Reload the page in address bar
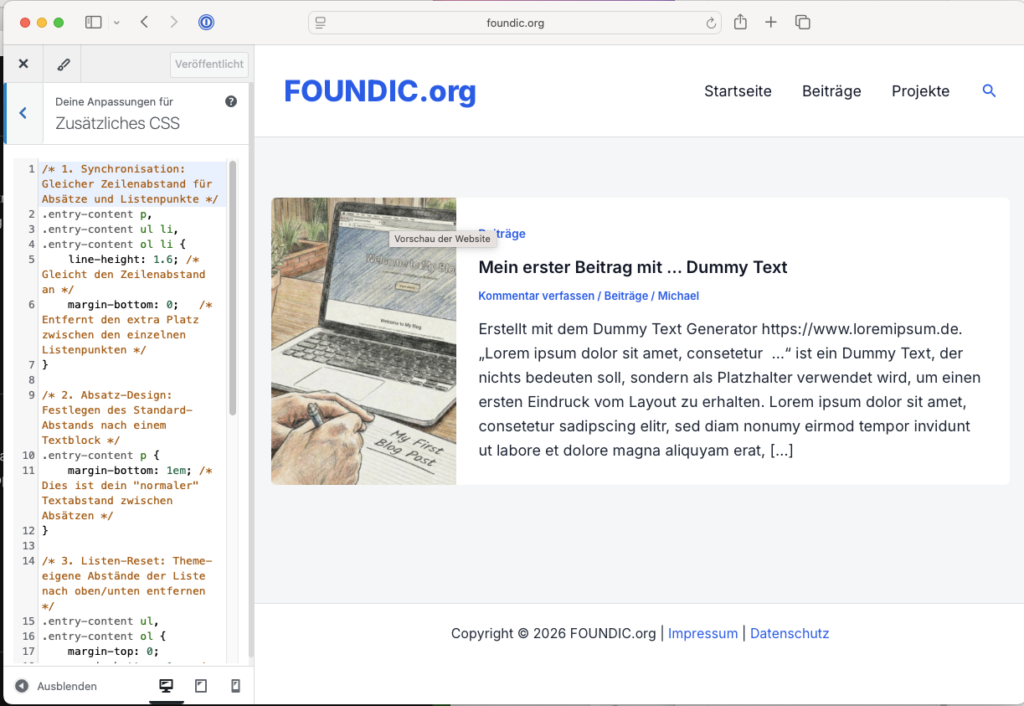Screen dimensions: 1024x706 tap(711, 23)
